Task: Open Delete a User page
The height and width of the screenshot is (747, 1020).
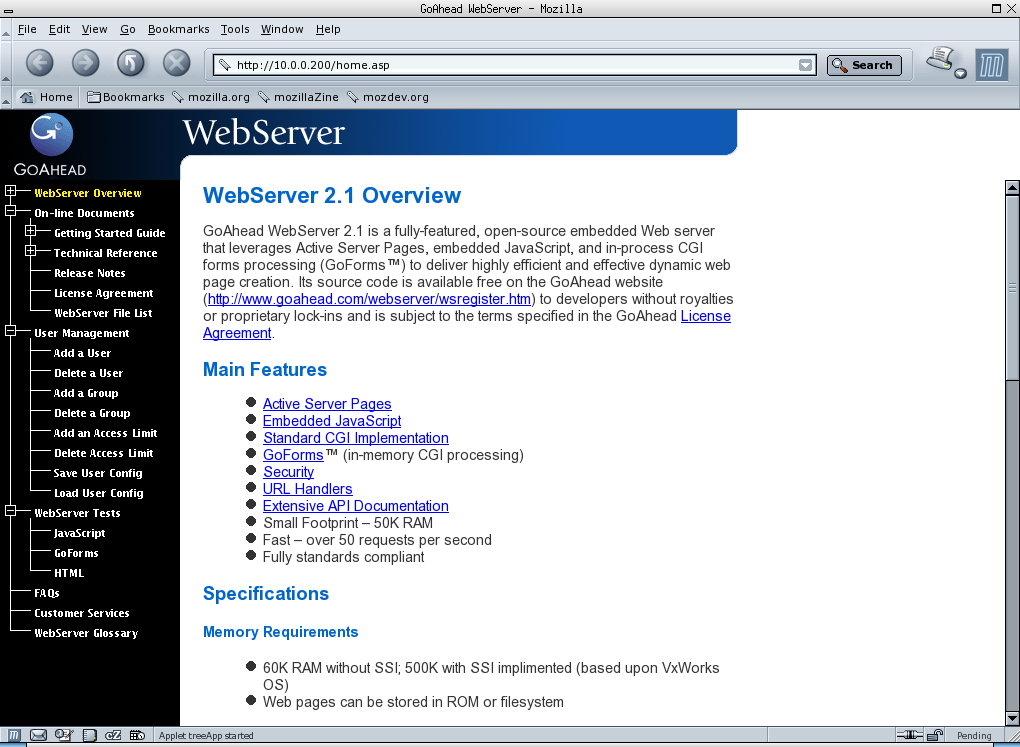Action: 88,374
